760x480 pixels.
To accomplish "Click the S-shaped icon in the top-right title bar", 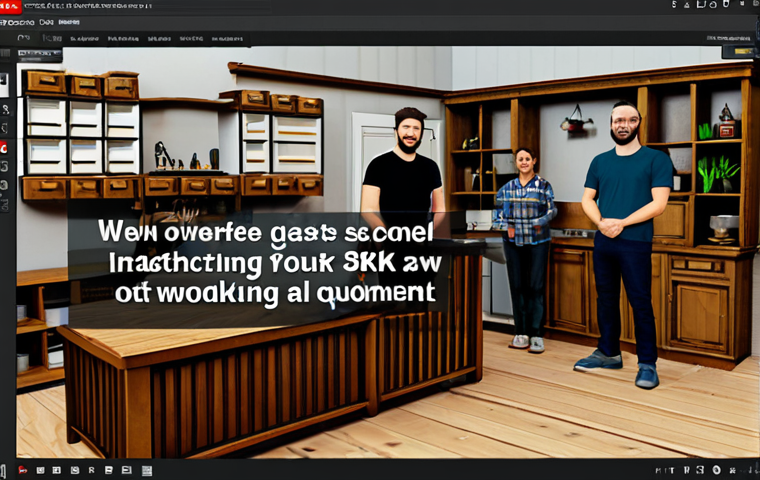I will [674, 5].
